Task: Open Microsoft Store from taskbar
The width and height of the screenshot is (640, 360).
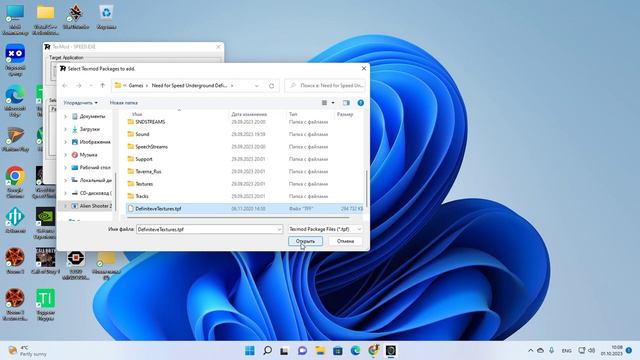Action: pos(338,350)
